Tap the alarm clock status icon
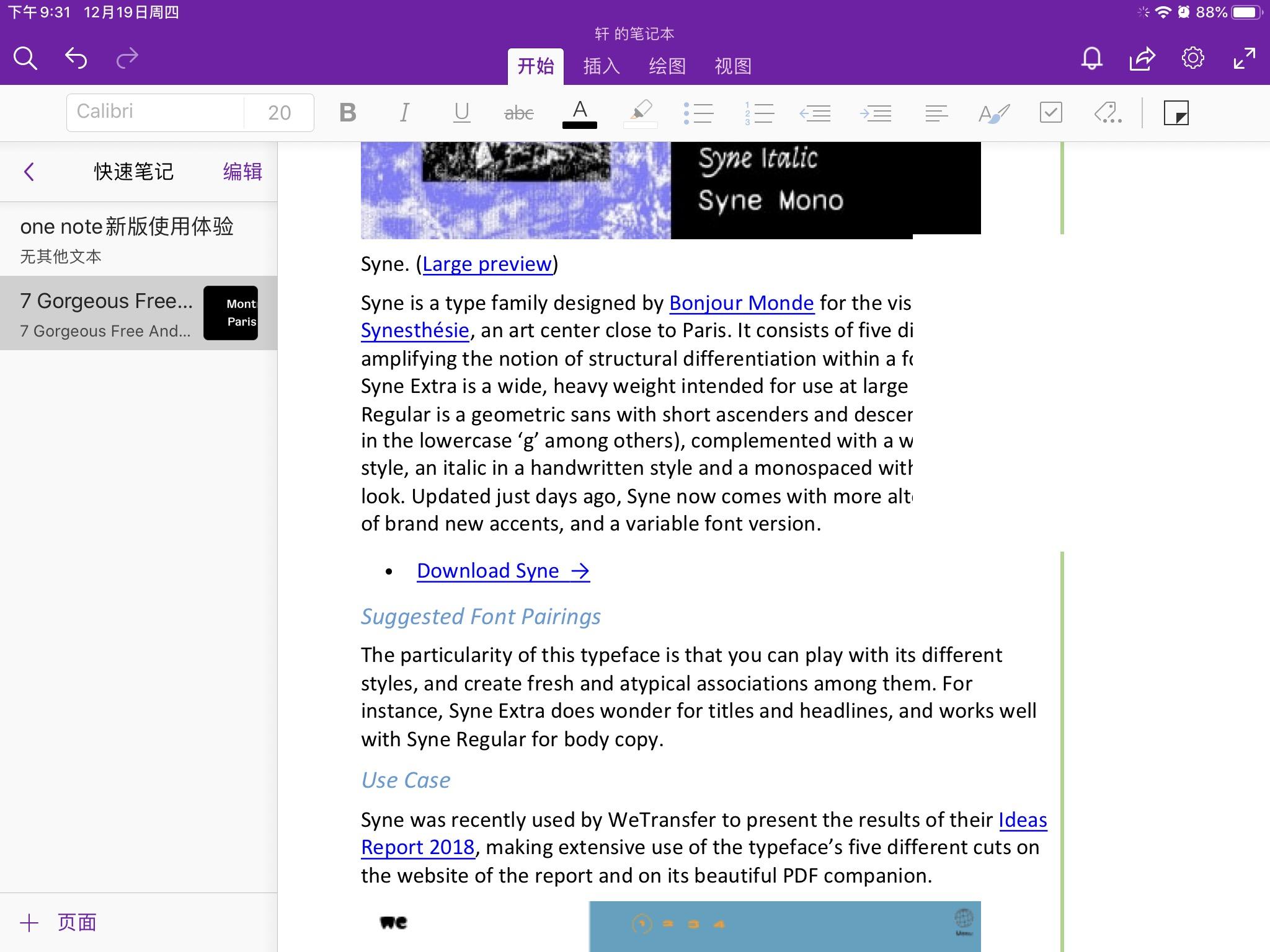Viewport: 1270px width, 952px height. pos(1183,12)
